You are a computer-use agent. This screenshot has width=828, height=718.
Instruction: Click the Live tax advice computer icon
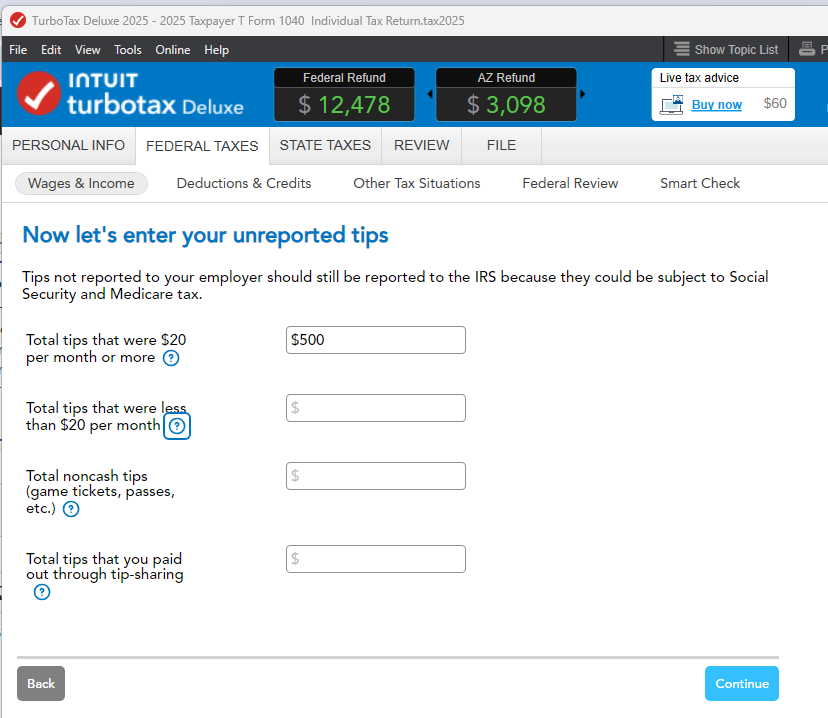pyautogui.click(x=672, y=105)
